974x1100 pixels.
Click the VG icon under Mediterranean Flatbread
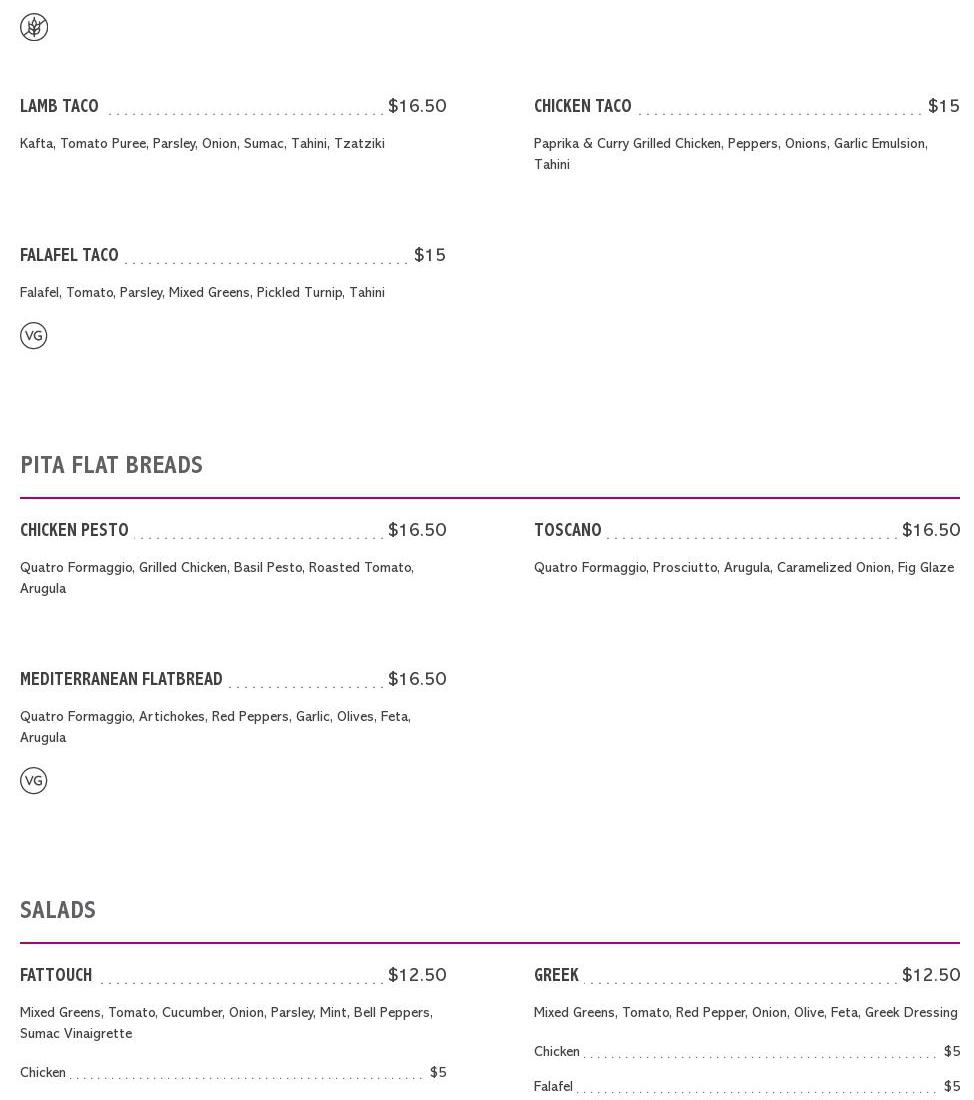[34, 781]
